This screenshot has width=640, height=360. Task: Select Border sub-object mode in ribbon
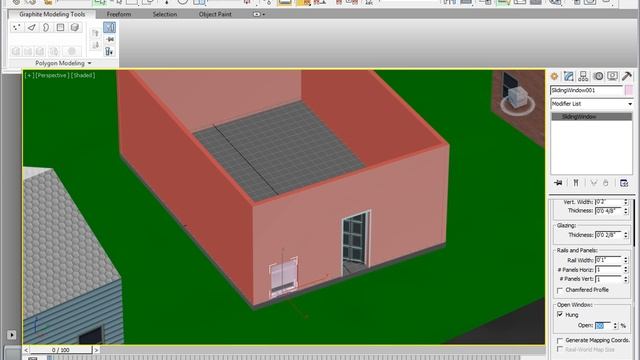46,27
